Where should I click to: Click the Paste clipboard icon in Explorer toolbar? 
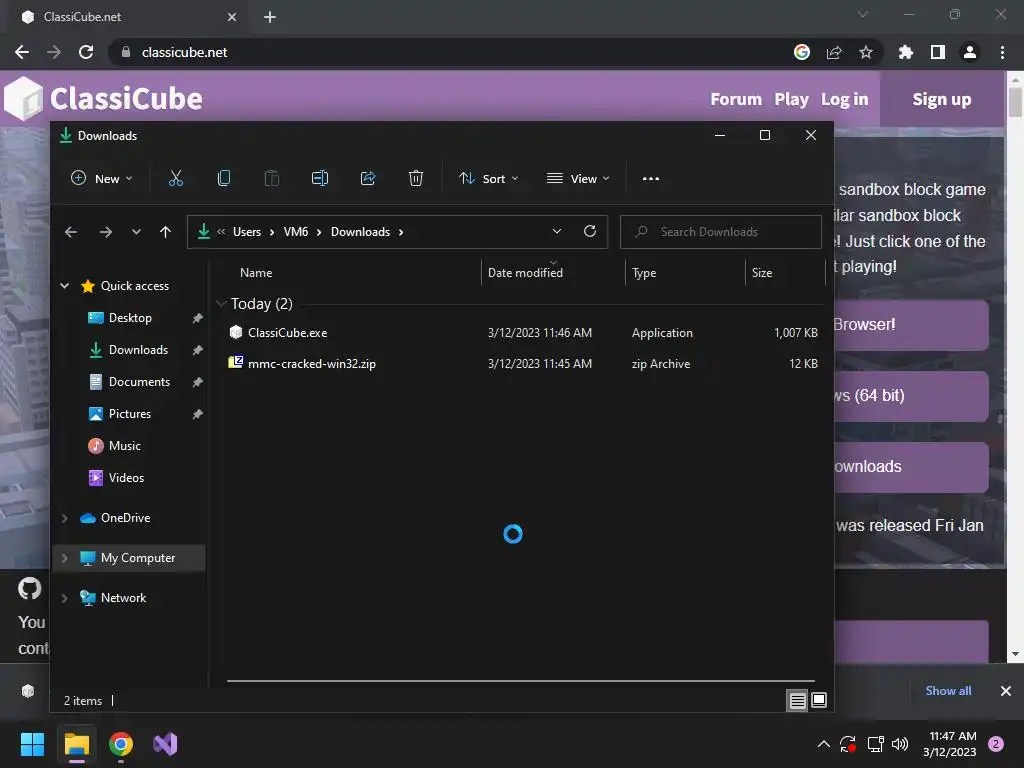[272, 178]
